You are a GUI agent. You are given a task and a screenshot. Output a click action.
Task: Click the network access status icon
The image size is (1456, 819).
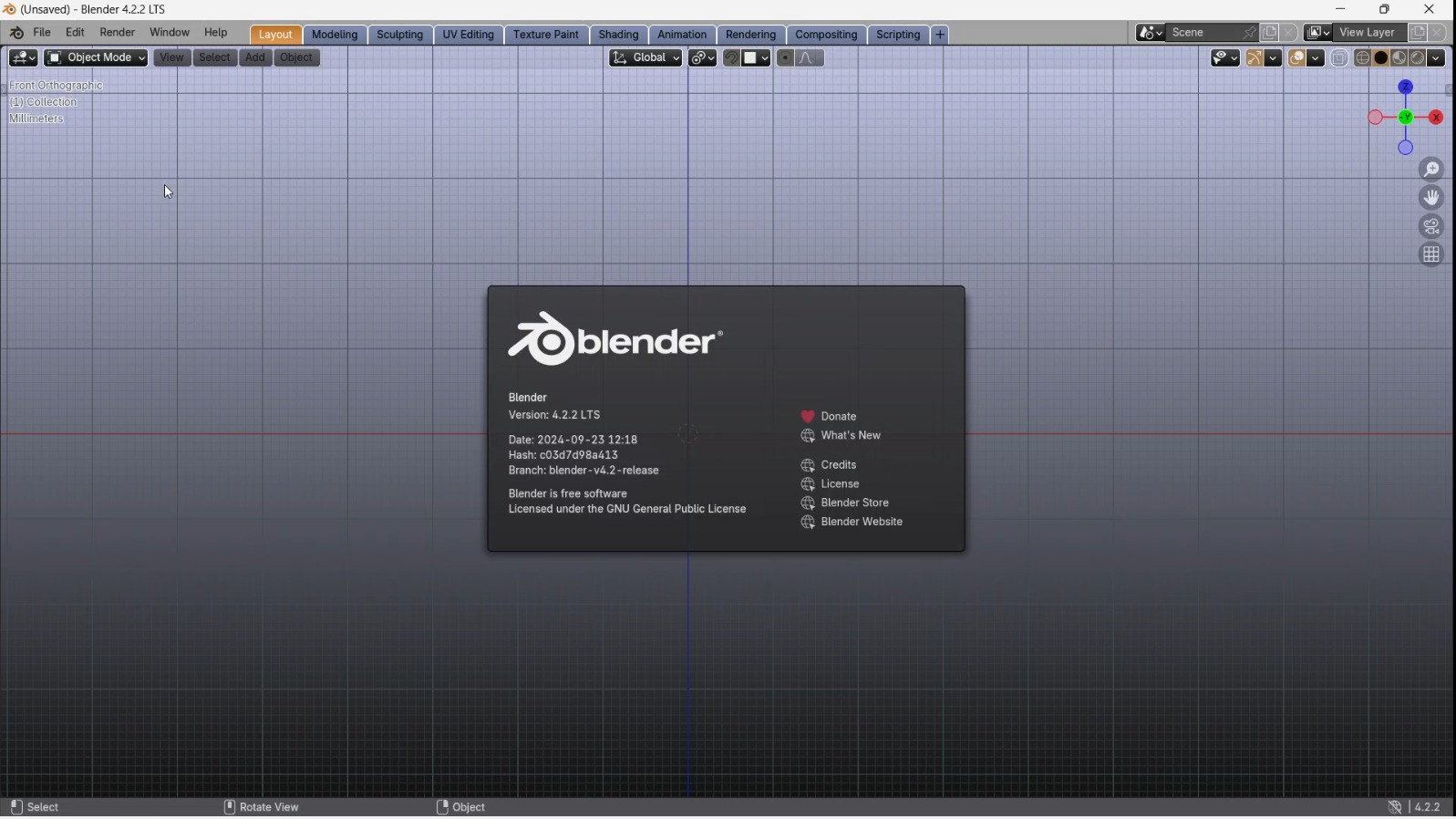pyautogui.click(x=1394, y=809)
